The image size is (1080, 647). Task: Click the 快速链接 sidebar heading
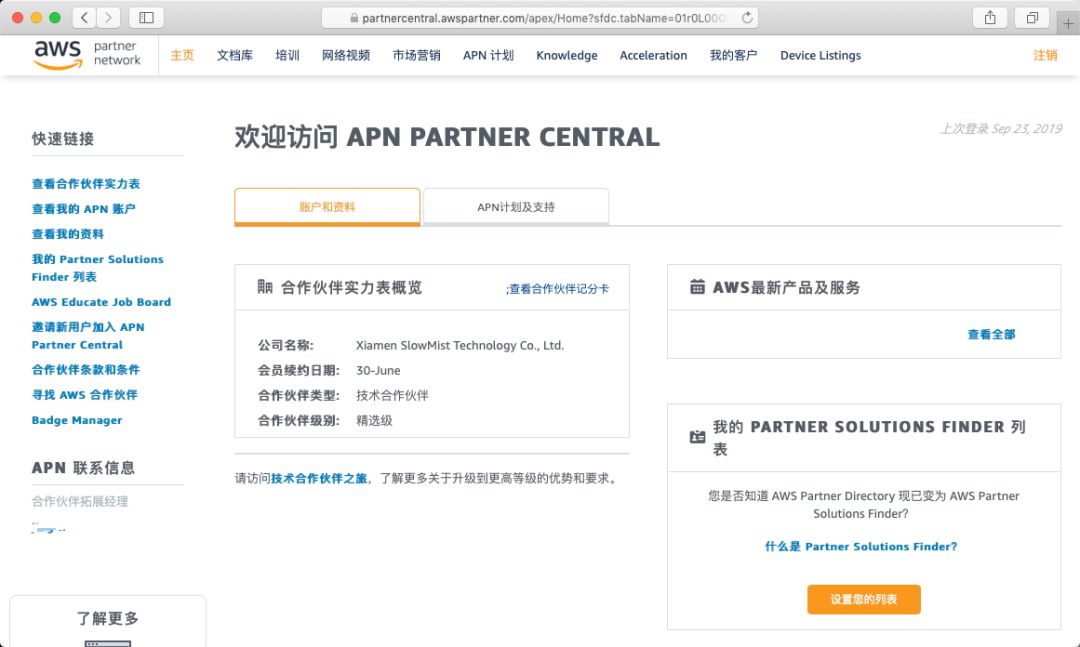[63, 138]
